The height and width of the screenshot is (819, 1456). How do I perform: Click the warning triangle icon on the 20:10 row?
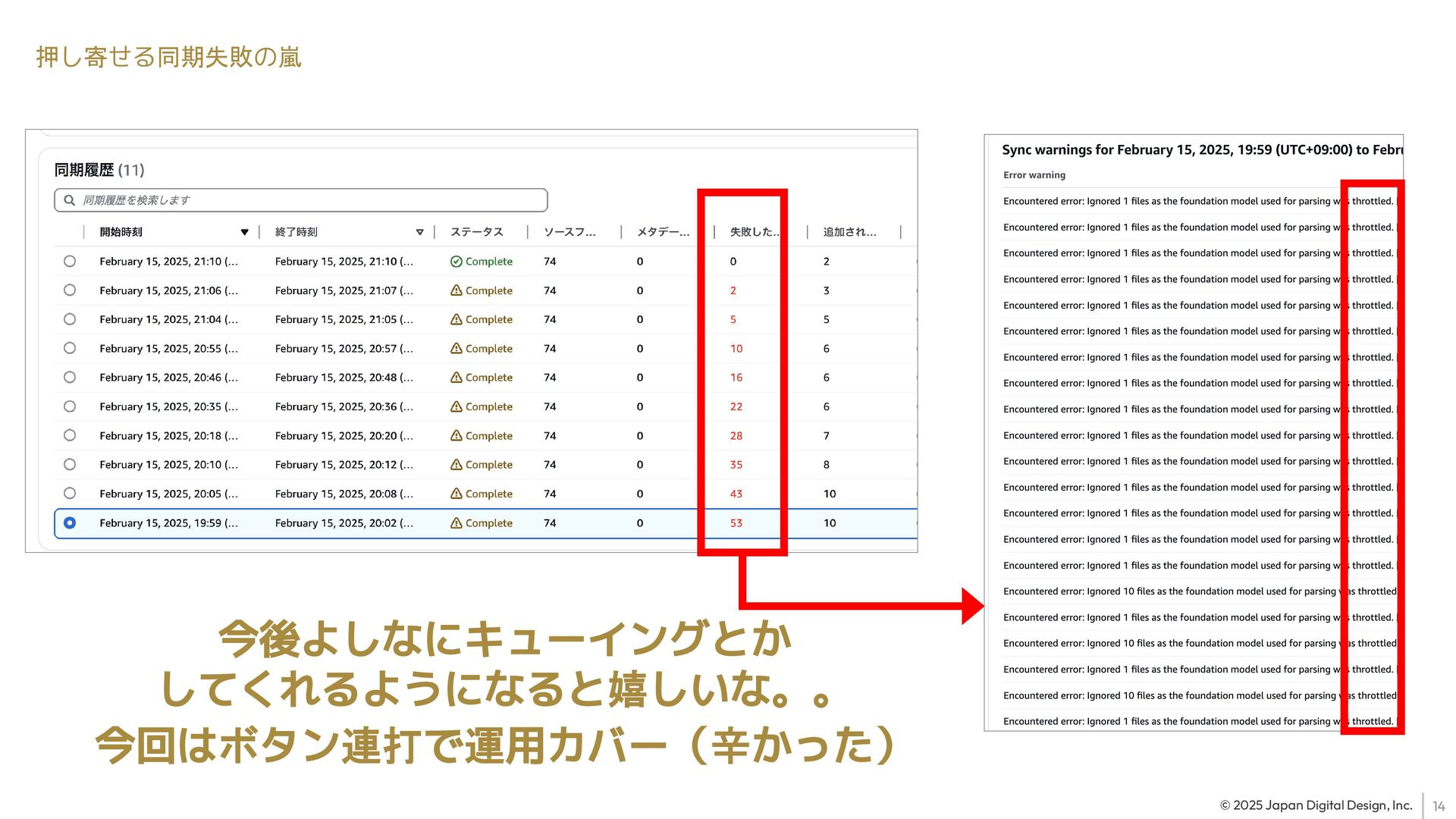pyautogui.click(x=456, y=465)
